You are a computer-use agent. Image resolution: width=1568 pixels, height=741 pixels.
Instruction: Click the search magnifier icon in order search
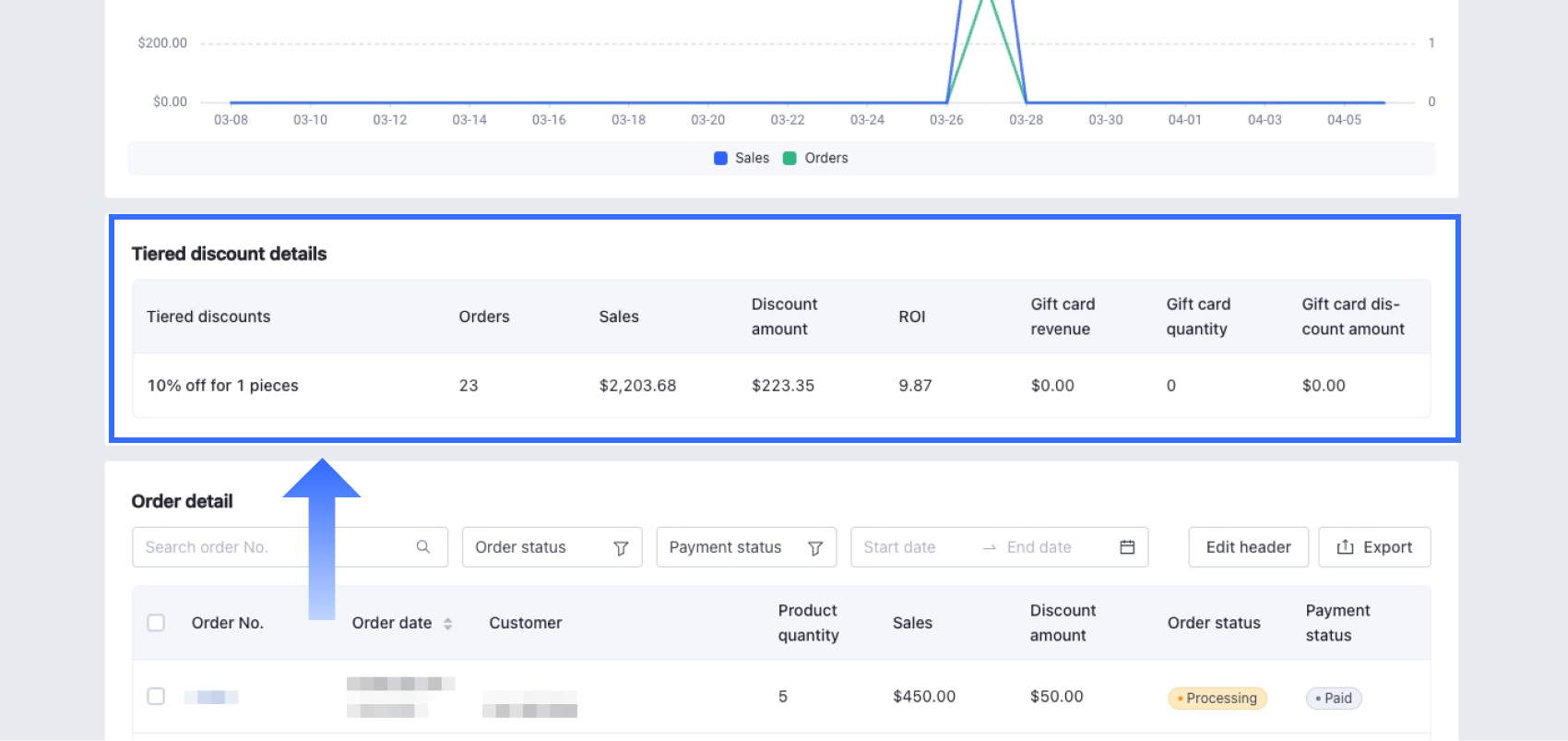point(422,547)
